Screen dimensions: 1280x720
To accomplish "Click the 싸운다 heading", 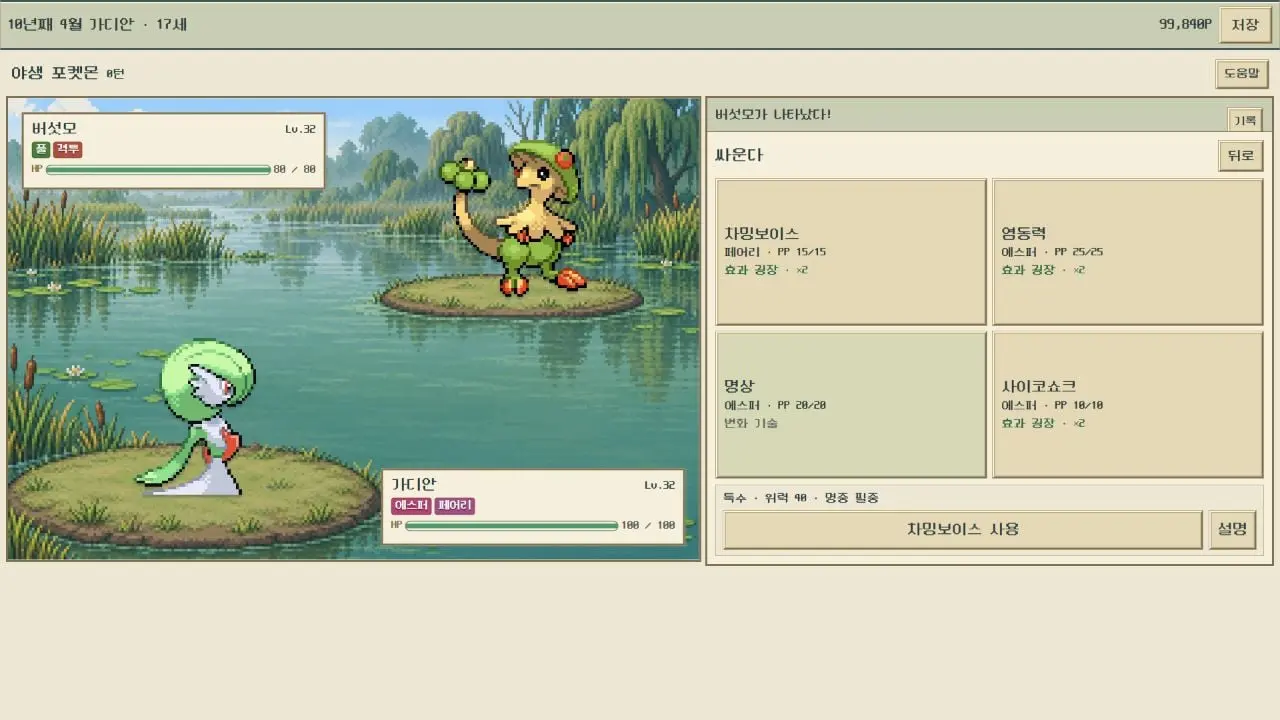I will pos(739,156).
